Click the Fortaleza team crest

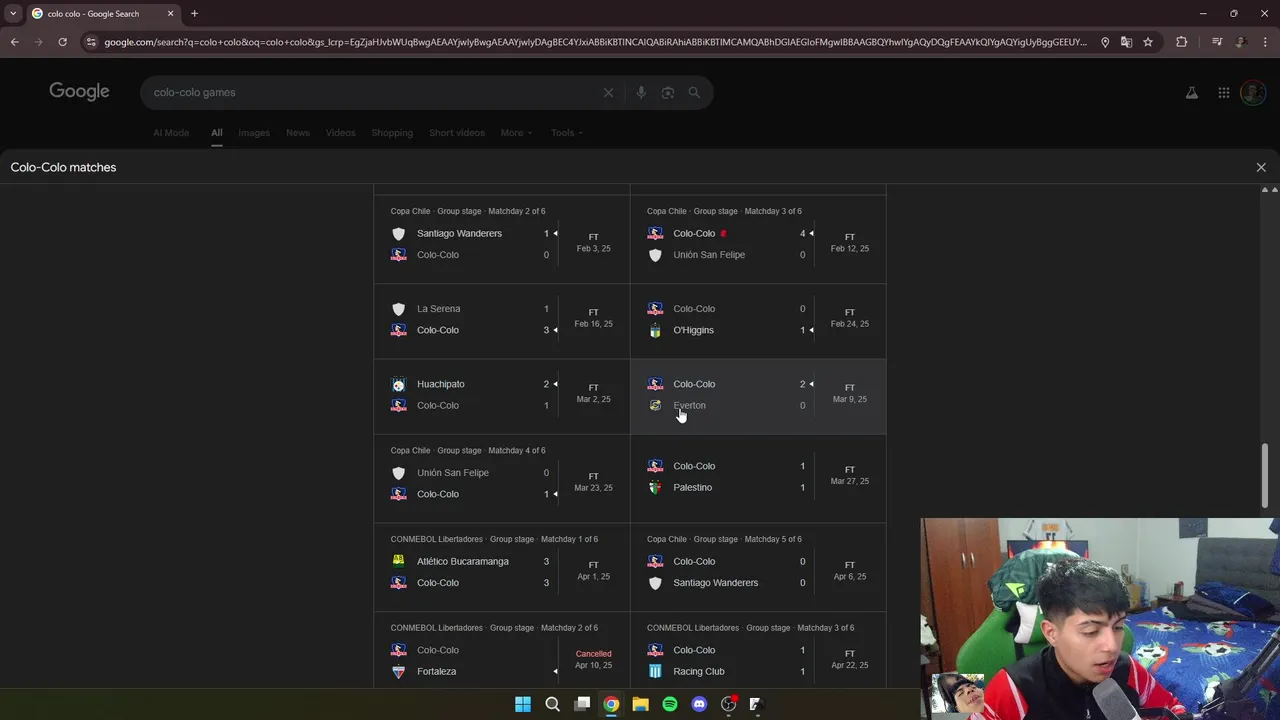pos(398,671)
